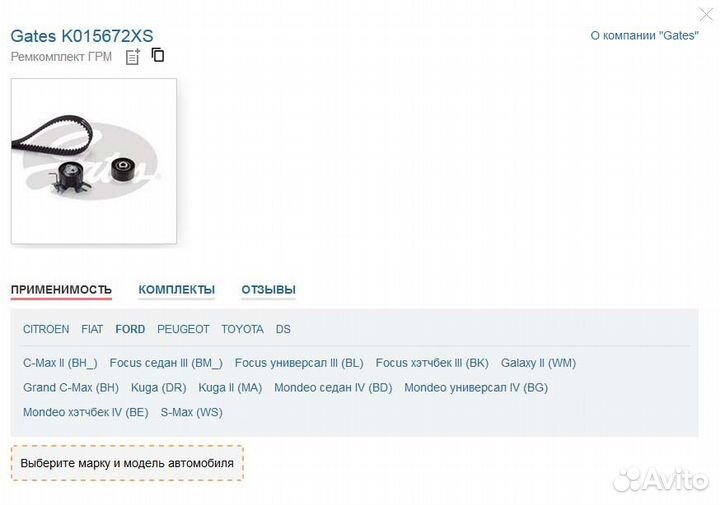The height and width of the screenshot is (505, 720).
Task: Choose Galaxy II (WM) model
Action: 538,363
